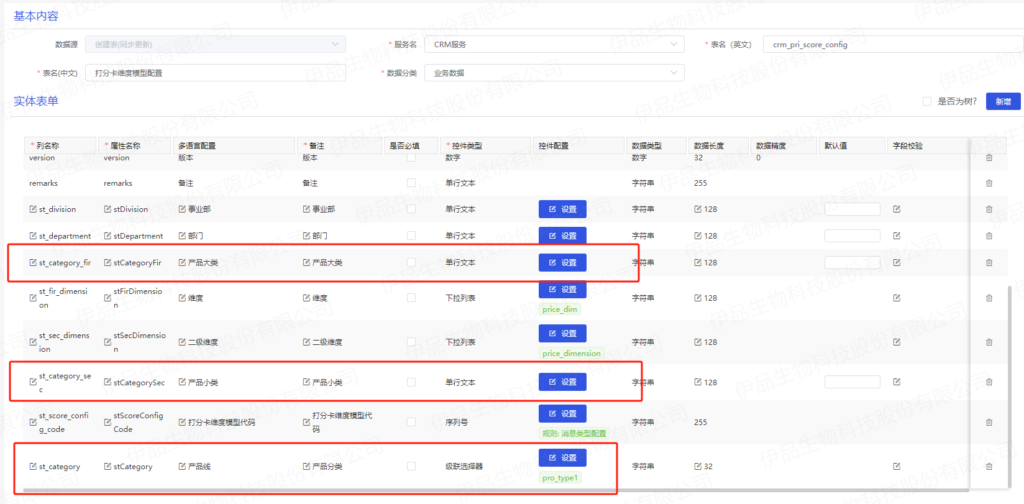Screen dimensions: 1024x504
Task: Click the 表名（英文） input field
Action: (x=893, y=44)
